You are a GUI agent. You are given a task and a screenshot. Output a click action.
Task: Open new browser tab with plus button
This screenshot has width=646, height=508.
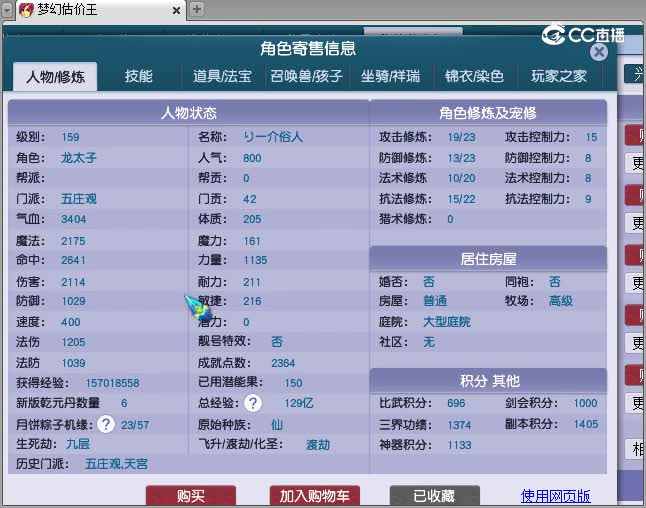tap(197, 9)
